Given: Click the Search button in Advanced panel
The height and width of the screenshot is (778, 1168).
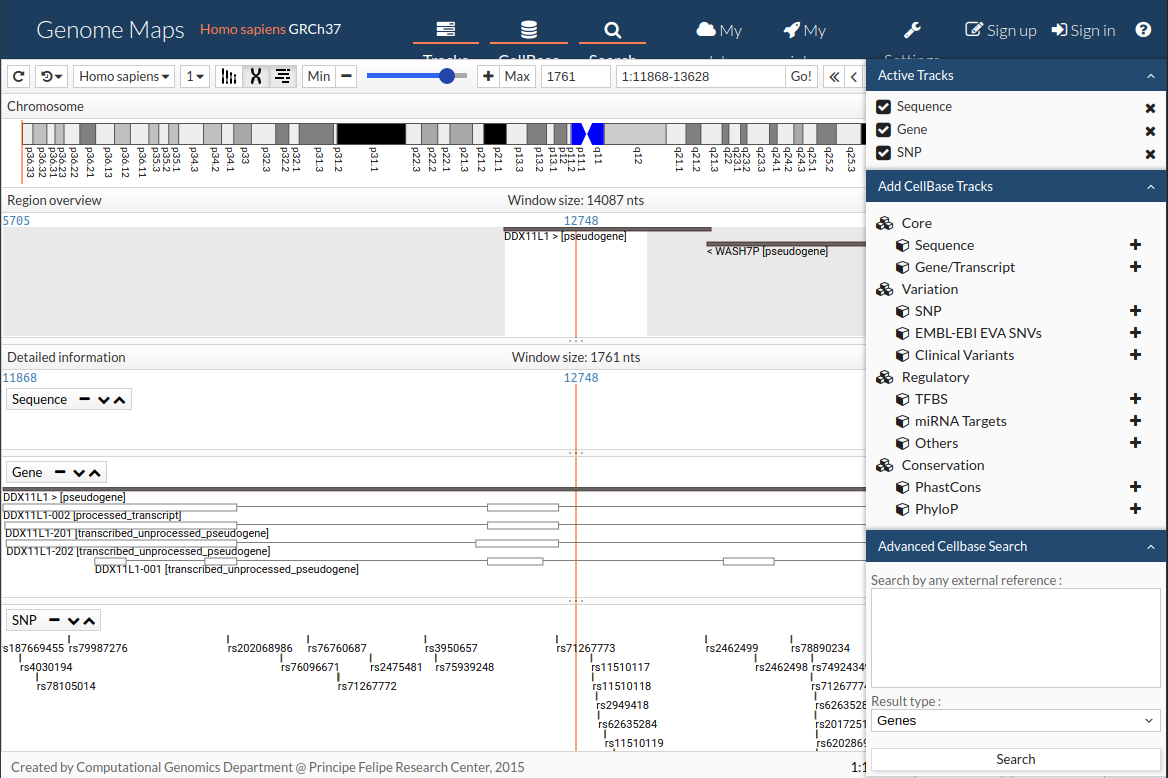Looking at the screenshot, I should (x=1015, y=759).
